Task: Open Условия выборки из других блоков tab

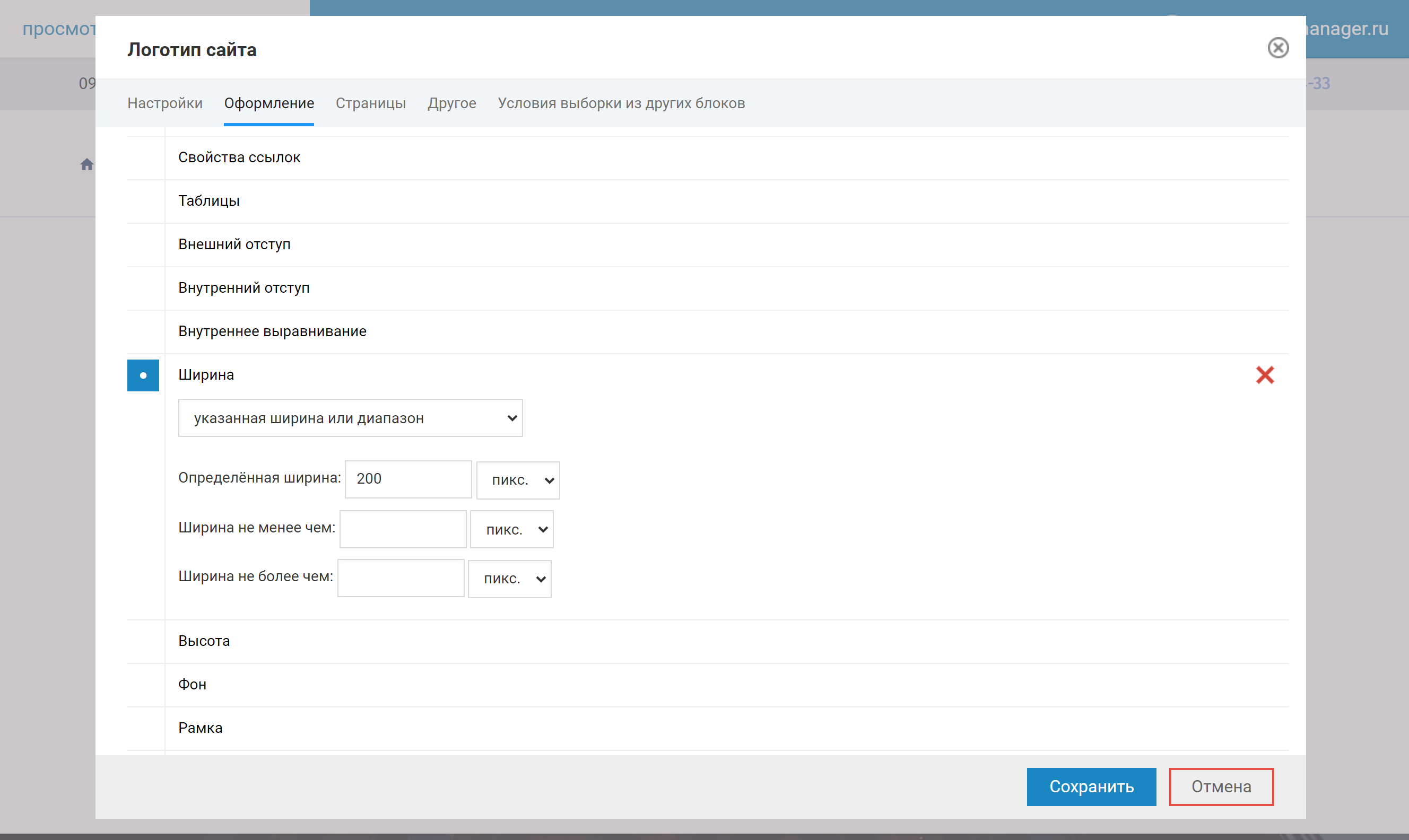Action: tap(621, 103)
